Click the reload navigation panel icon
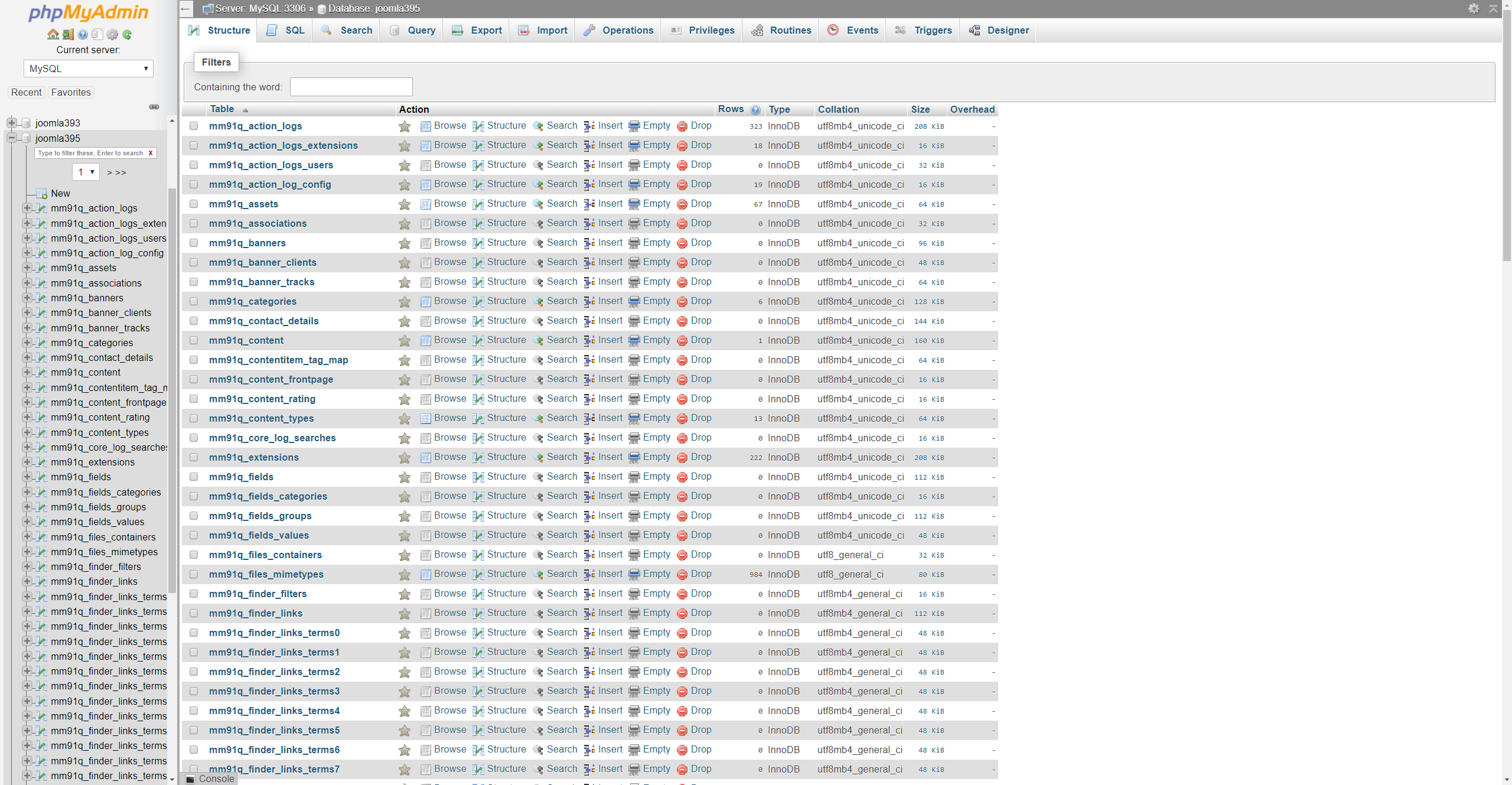1512x785 pixels. tap(127, 34)
